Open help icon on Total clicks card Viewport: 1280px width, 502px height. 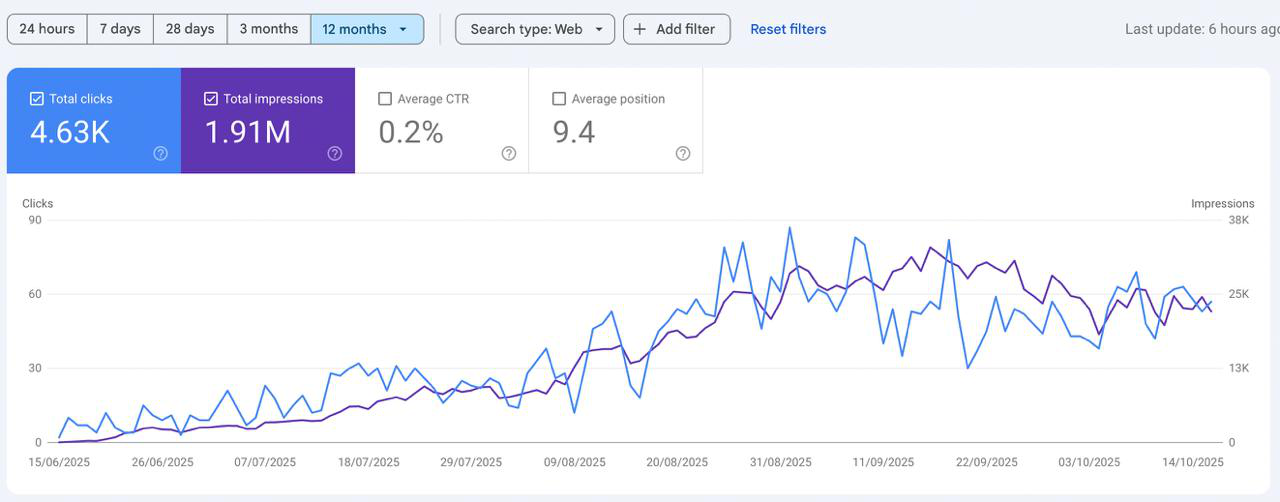[160, 153]
